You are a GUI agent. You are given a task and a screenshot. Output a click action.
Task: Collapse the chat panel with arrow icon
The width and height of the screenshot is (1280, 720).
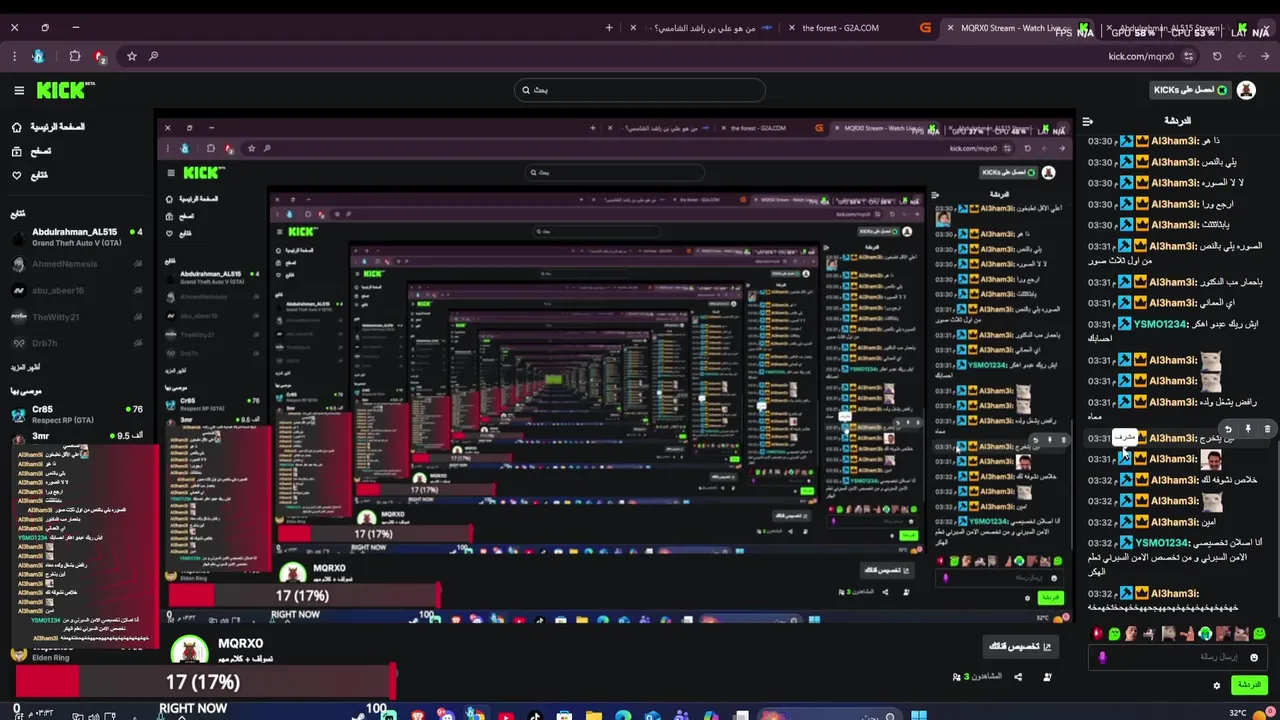pos(1088,121)
